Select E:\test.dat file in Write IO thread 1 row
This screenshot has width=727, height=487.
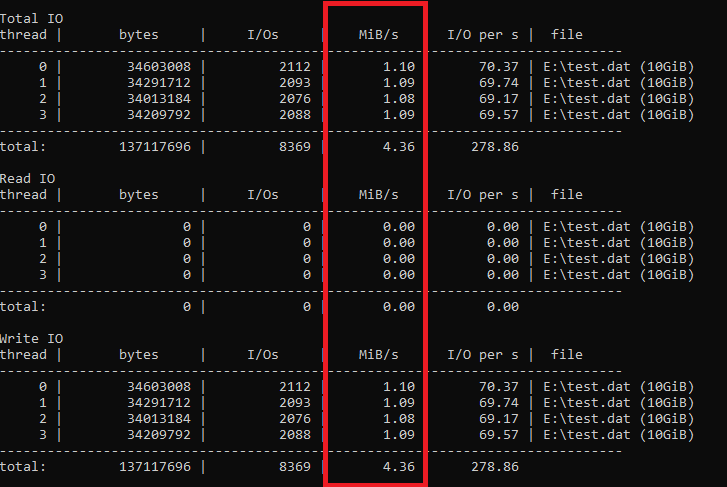pyautogui.click(x=619, y=403)
